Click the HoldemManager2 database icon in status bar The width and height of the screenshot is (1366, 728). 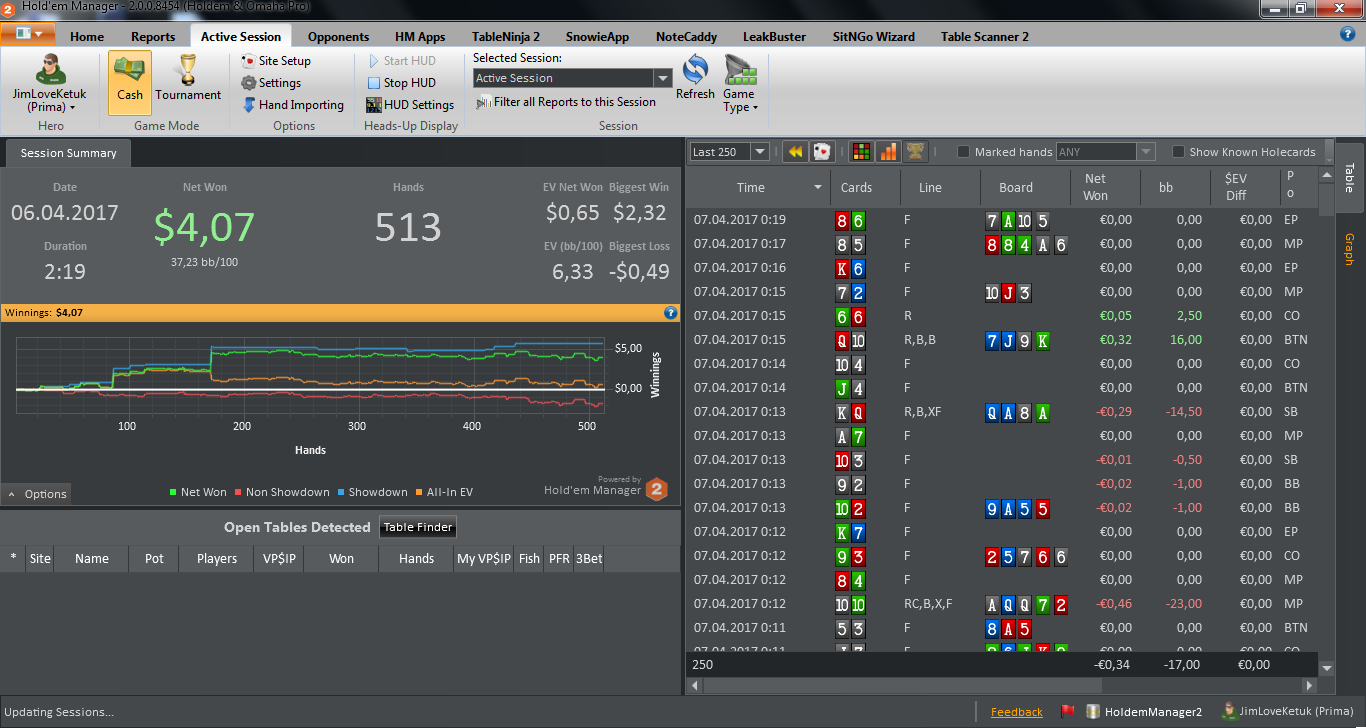1094,712
